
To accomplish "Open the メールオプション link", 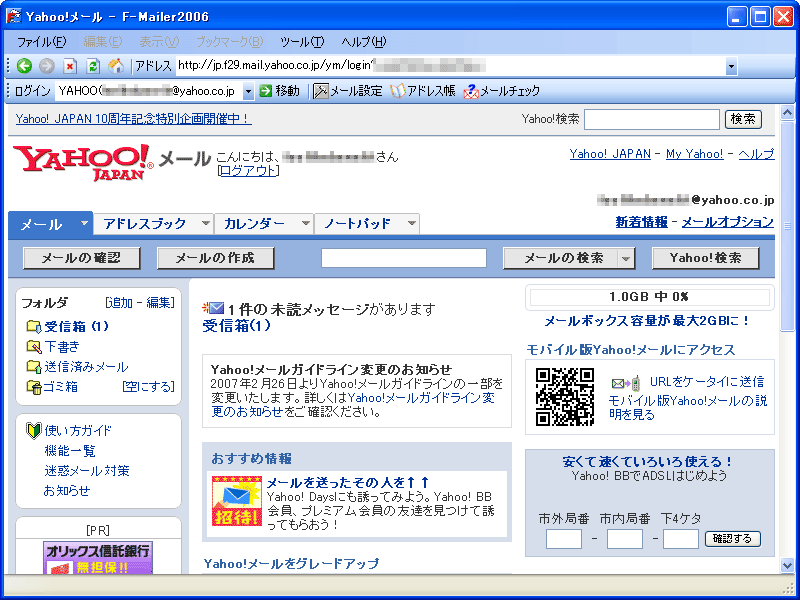I will [x=728, y=222].
